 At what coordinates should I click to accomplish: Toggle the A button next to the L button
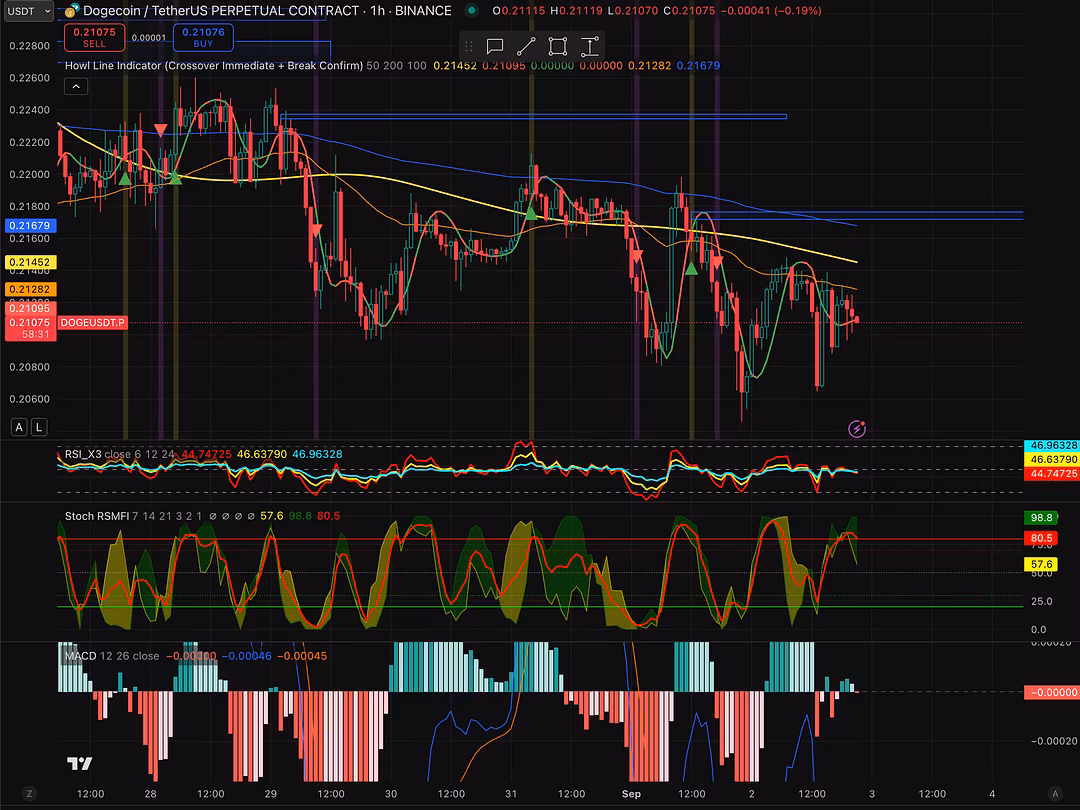pyautogui.click(x=18, y=426)
